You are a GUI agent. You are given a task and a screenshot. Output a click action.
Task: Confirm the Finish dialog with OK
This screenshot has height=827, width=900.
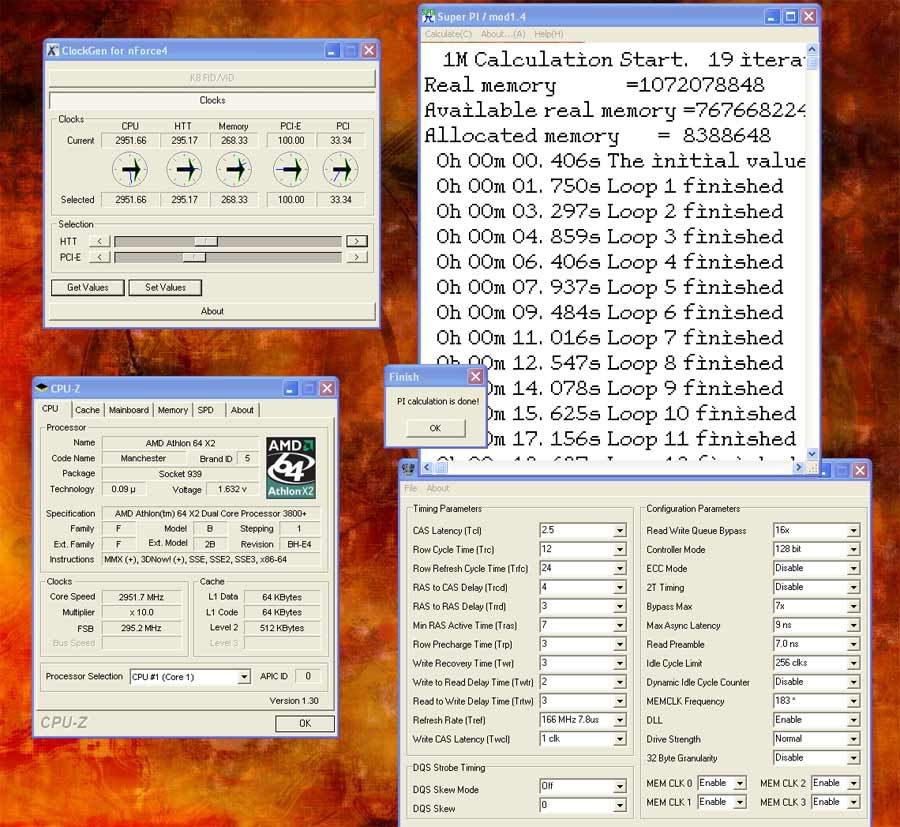click(435, 428)
